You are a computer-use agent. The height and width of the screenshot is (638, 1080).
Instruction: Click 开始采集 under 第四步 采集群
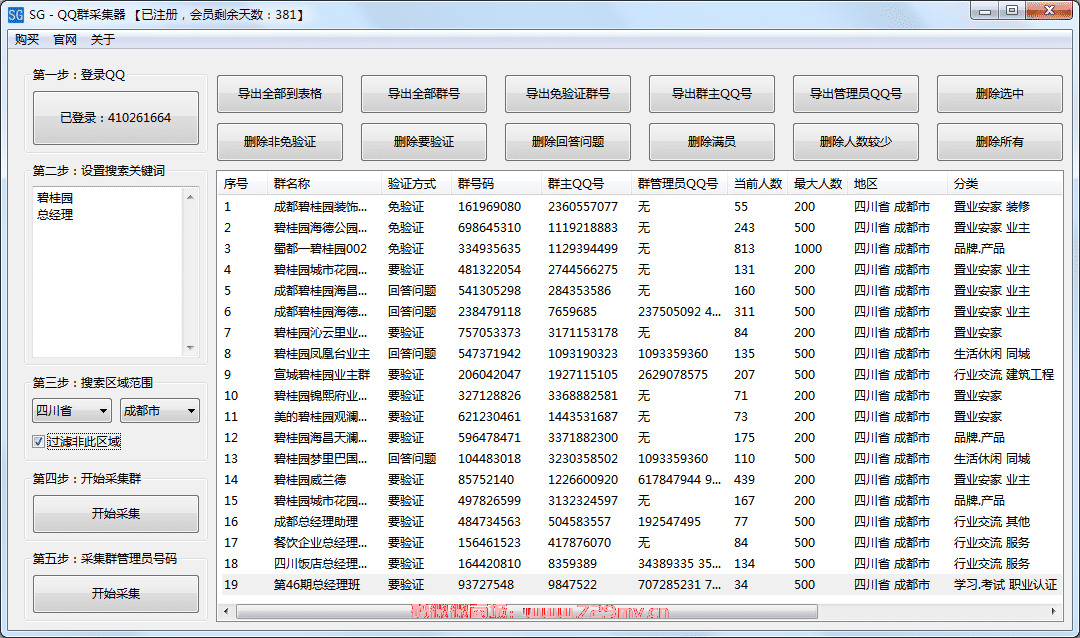(x=116, y=514)
